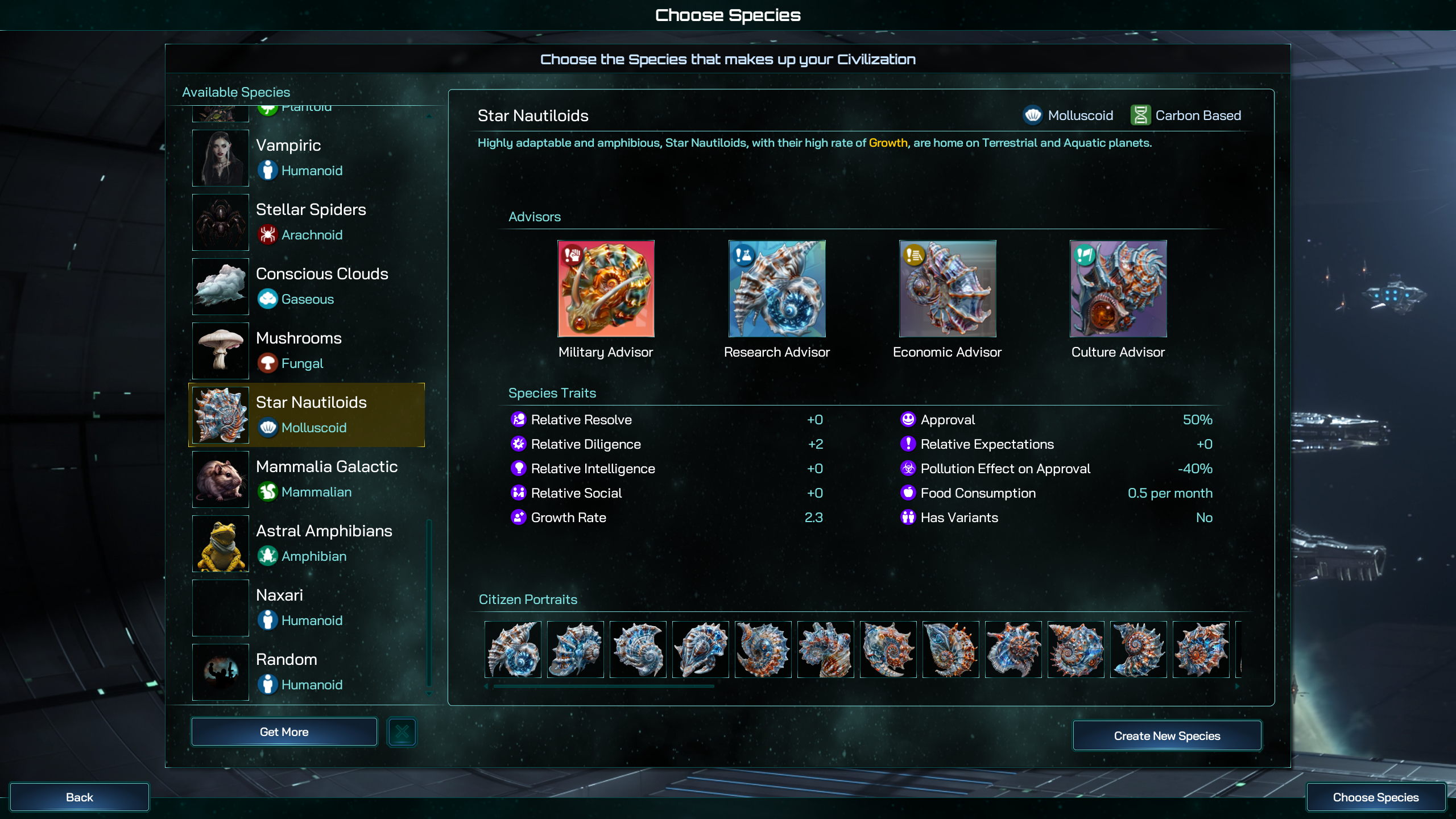Click the Growth Rate trait icon

pyautogui.click(x=518, y=517)
